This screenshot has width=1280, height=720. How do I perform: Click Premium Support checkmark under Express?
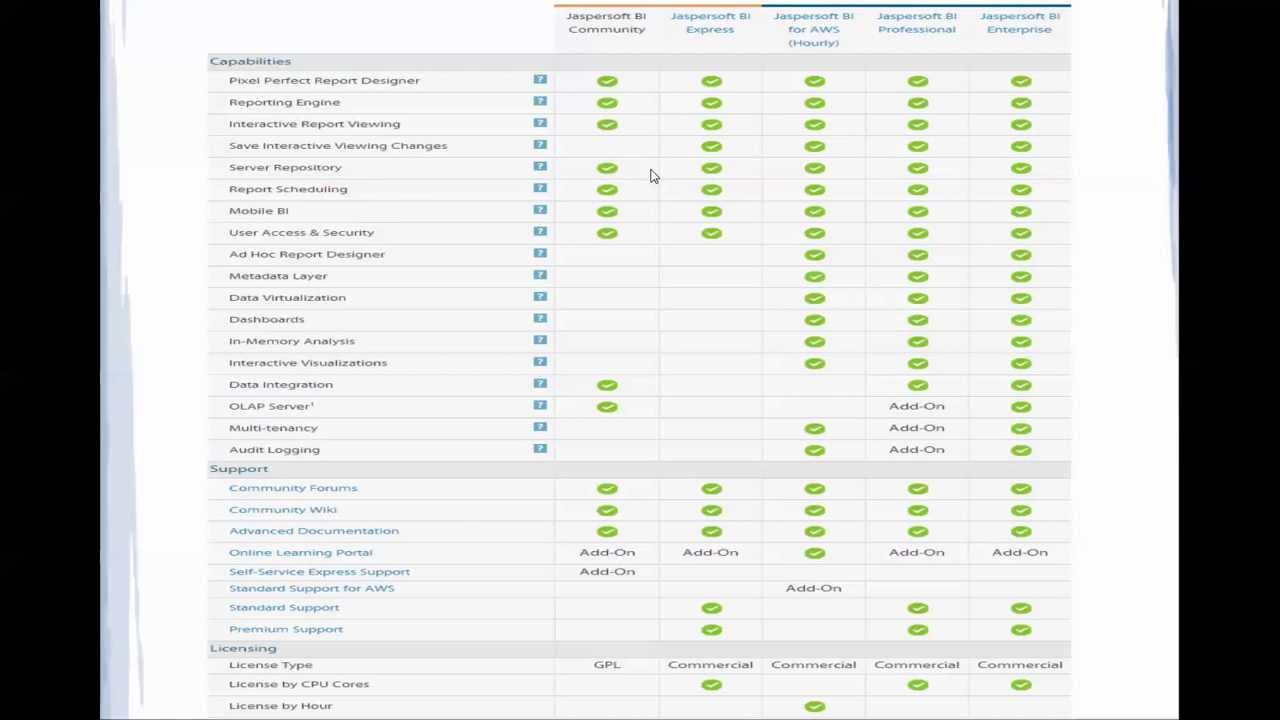coord(711,630)
